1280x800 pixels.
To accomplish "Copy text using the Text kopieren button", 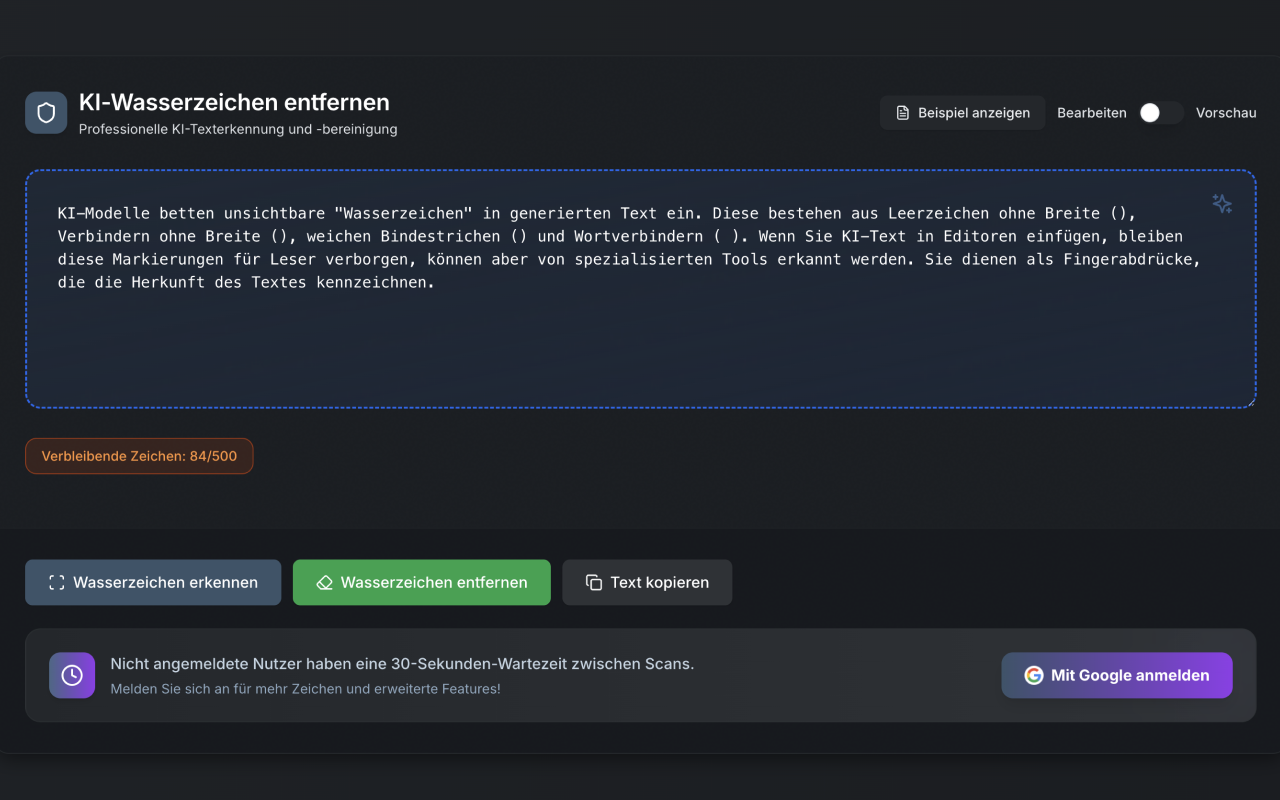I will tap(647, 583).
